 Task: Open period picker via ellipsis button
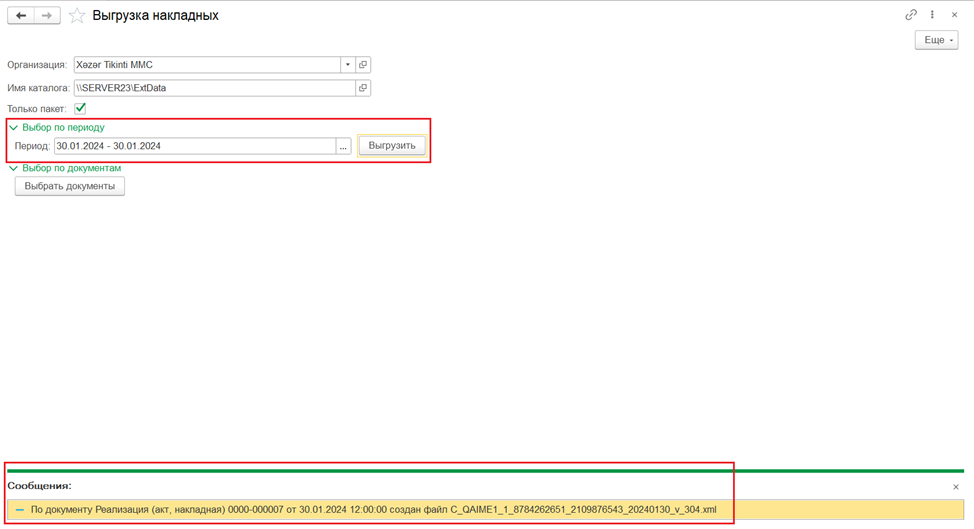coord(343,146)
